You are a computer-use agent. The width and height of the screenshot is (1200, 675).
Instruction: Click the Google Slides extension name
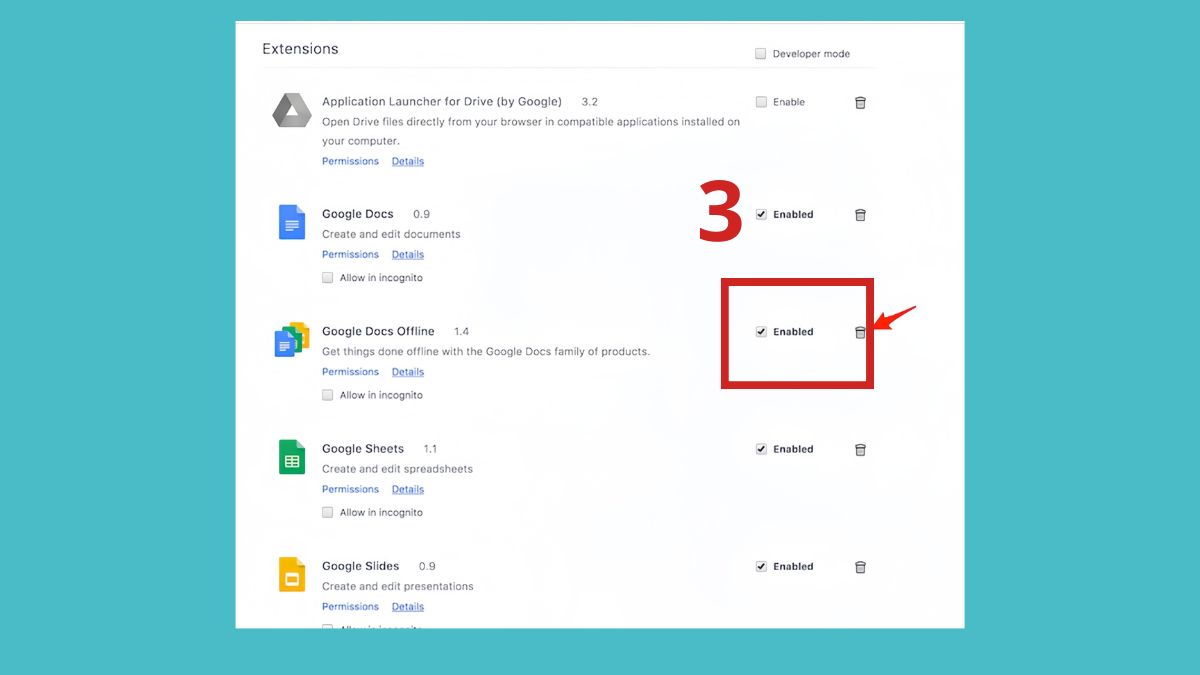click(360, 566)
